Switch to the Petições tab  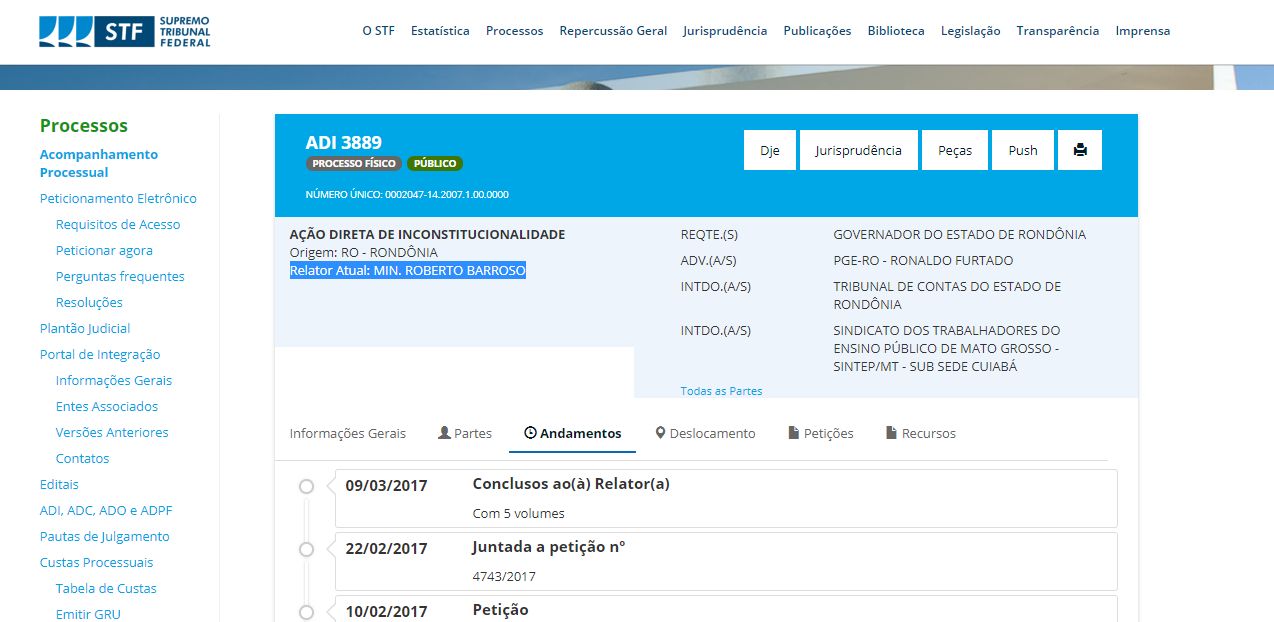[821, 433]
